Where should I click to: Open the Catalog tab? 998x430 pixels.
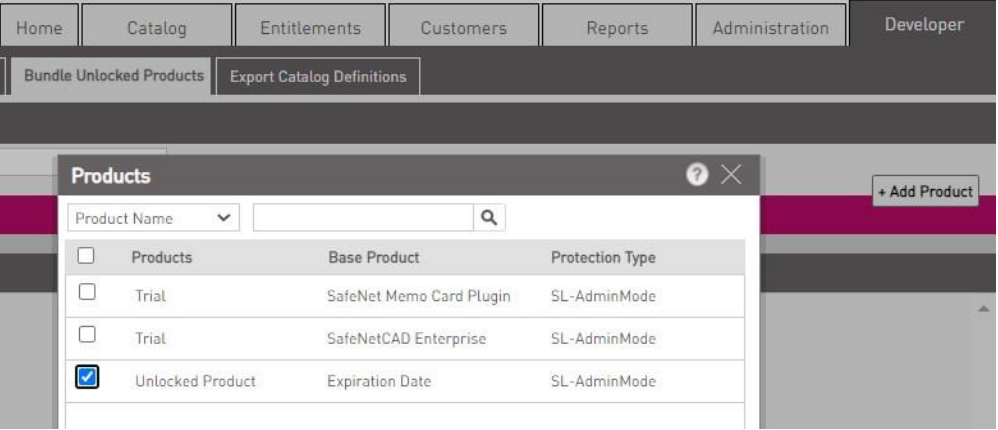[x=157, y=29]
